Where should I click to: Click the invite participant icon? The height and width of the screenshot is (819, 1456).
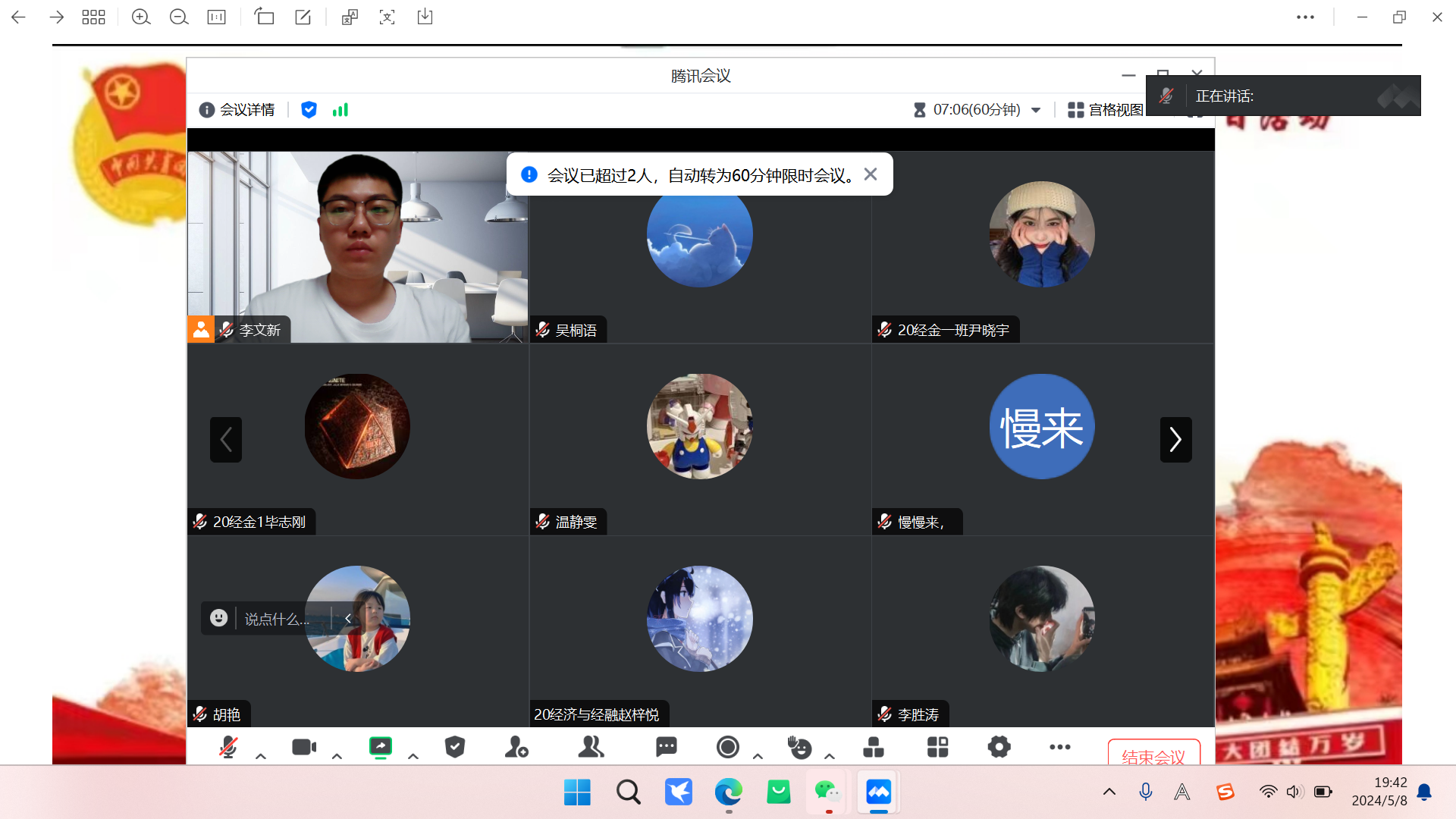coord(516,748)
